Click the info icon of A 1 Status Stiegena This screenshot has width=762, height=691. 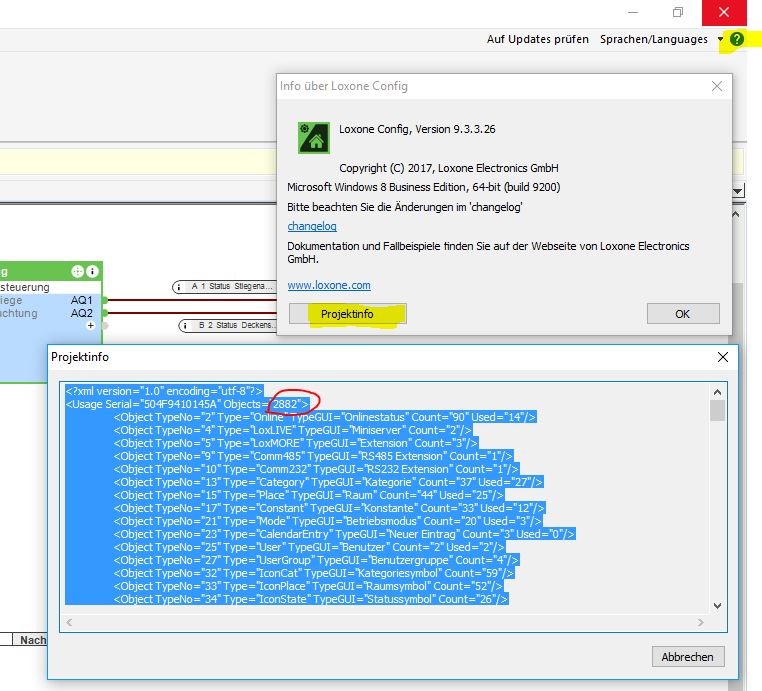point(179,287)
